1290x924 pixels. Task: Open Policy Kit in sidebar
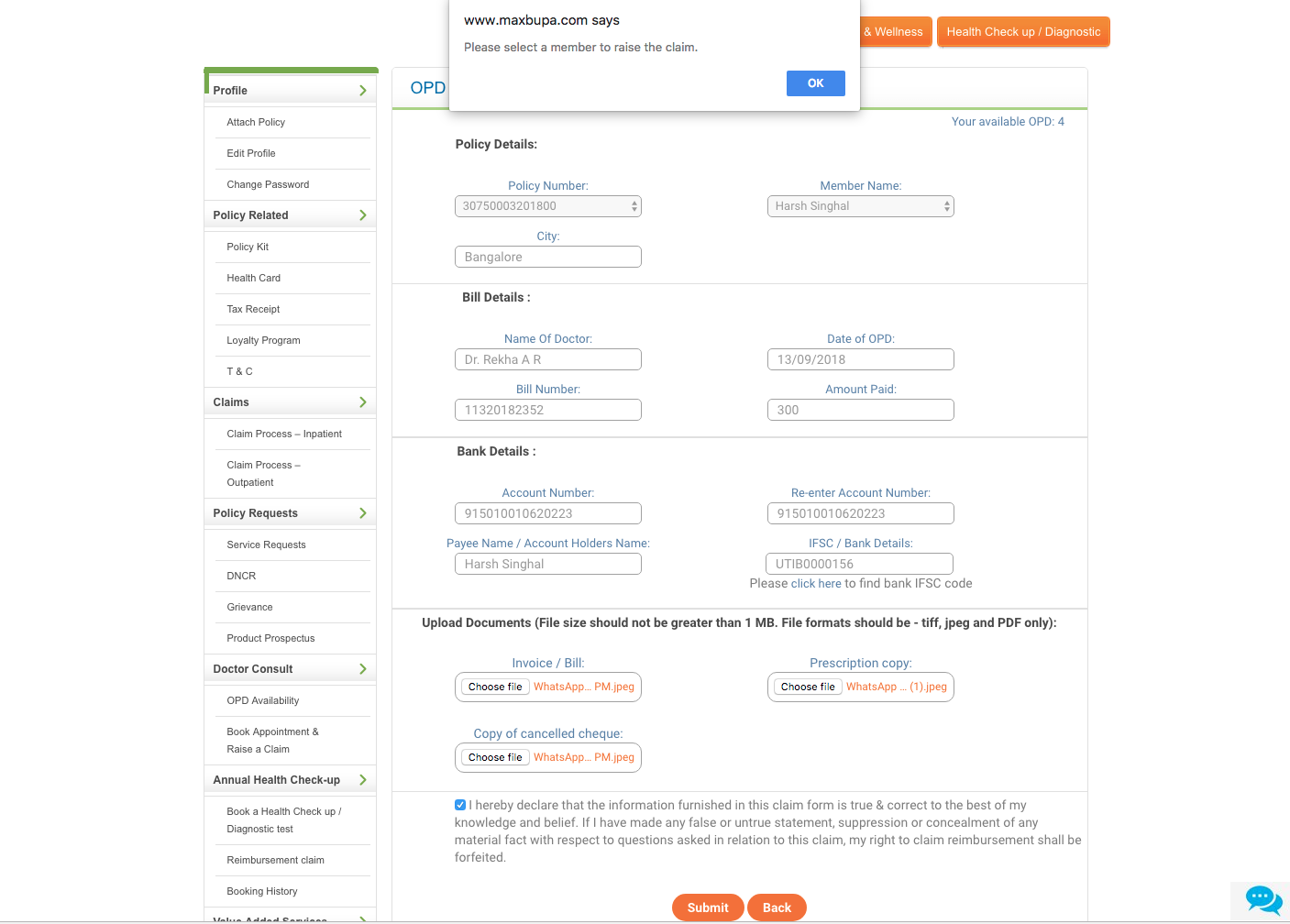(x=248, y=247)
